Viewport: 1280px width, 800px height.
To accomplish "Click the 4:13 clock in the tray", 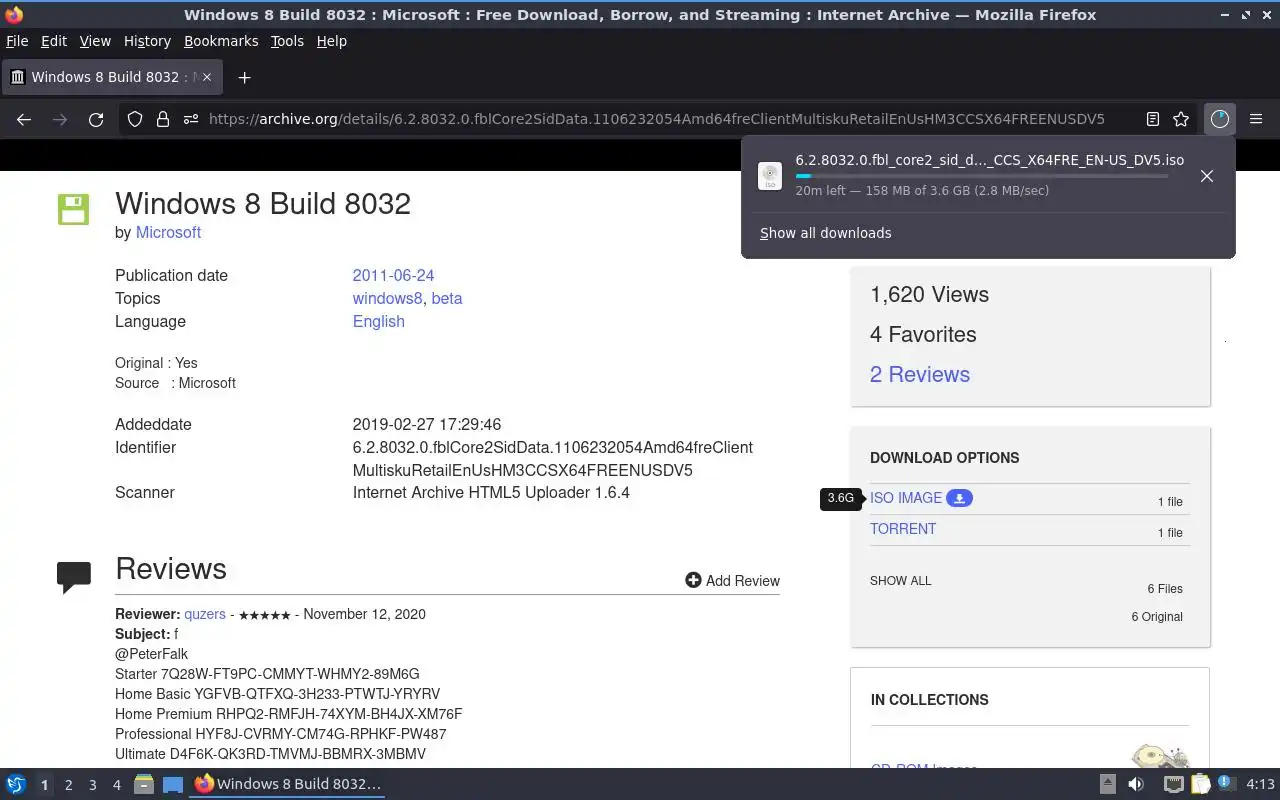I will pos(1260,785).
